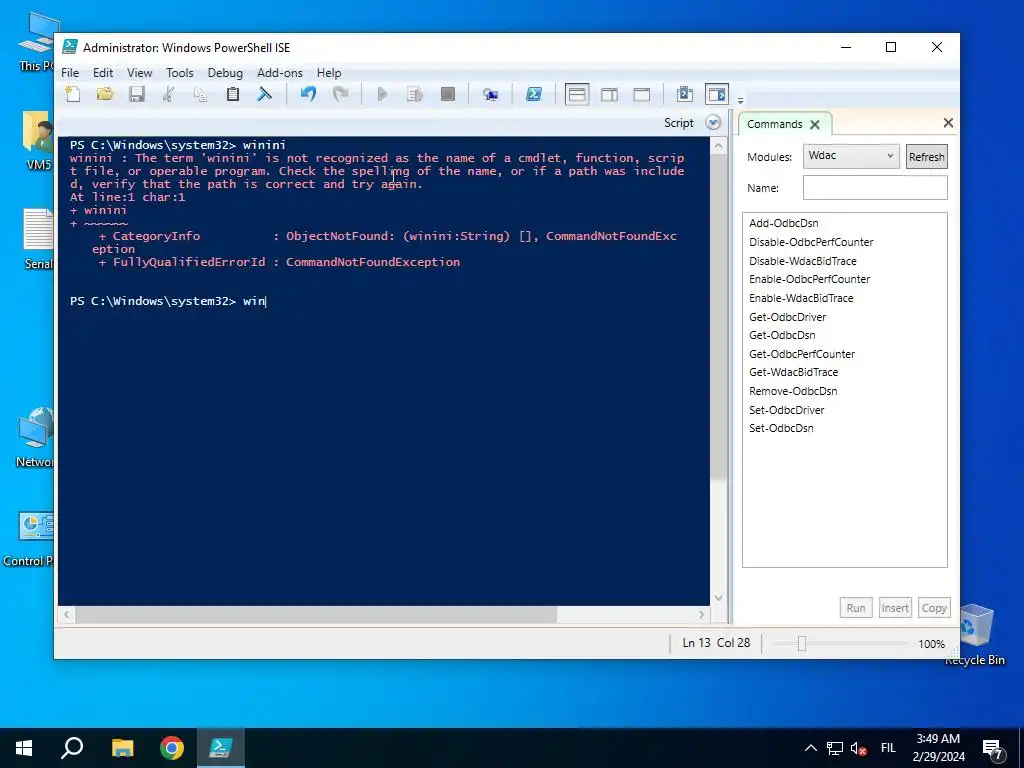Click console vertical scrollbar up arrow

click(718, 146)
